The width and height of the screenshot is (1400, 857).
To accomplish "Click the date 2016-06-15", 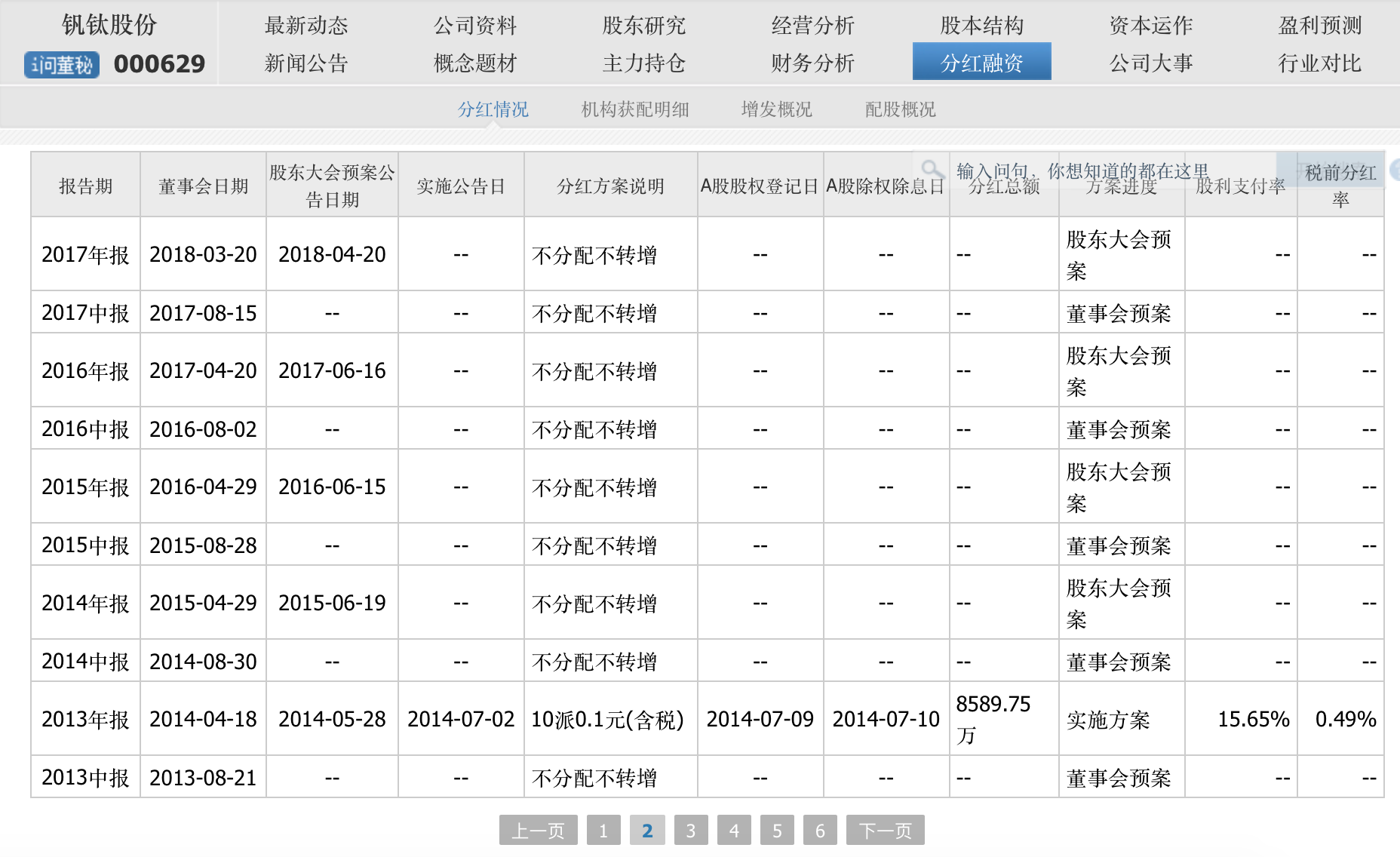I will coord(332,487).
